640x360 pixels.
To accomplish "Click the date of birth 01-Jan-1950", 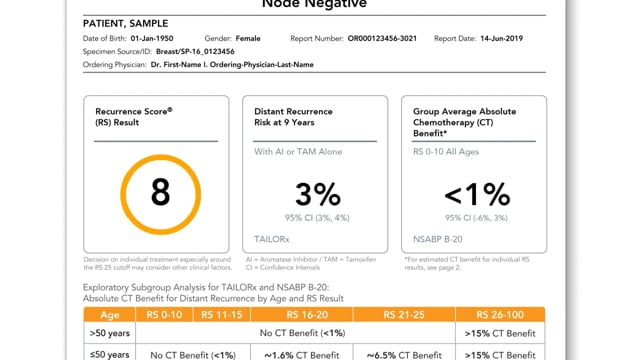I will pyautogui.click(x=152, y=38).
